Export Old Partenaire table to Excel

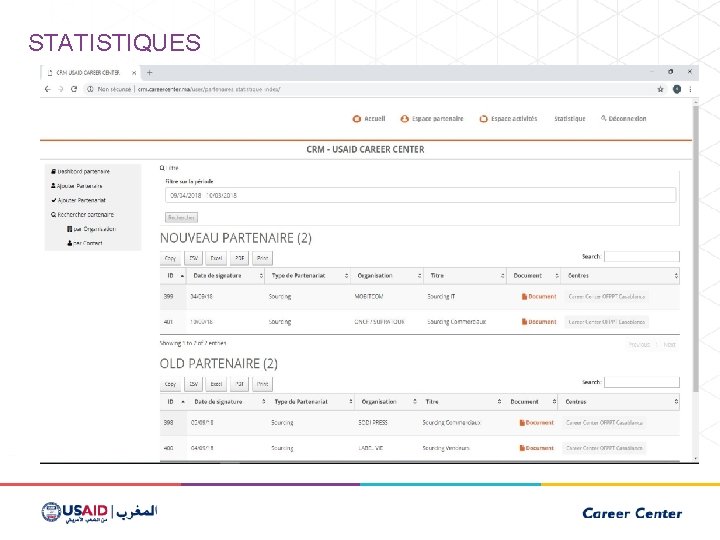point(216,384)
